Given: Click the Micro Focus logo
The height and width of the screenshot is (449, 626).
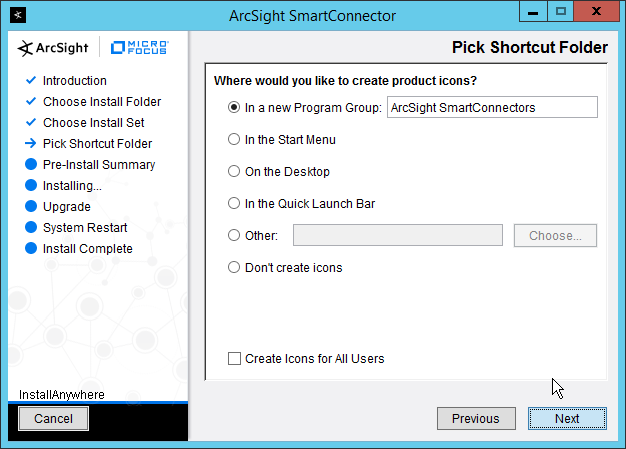Looking at the screenshot, I should point(140,47).
